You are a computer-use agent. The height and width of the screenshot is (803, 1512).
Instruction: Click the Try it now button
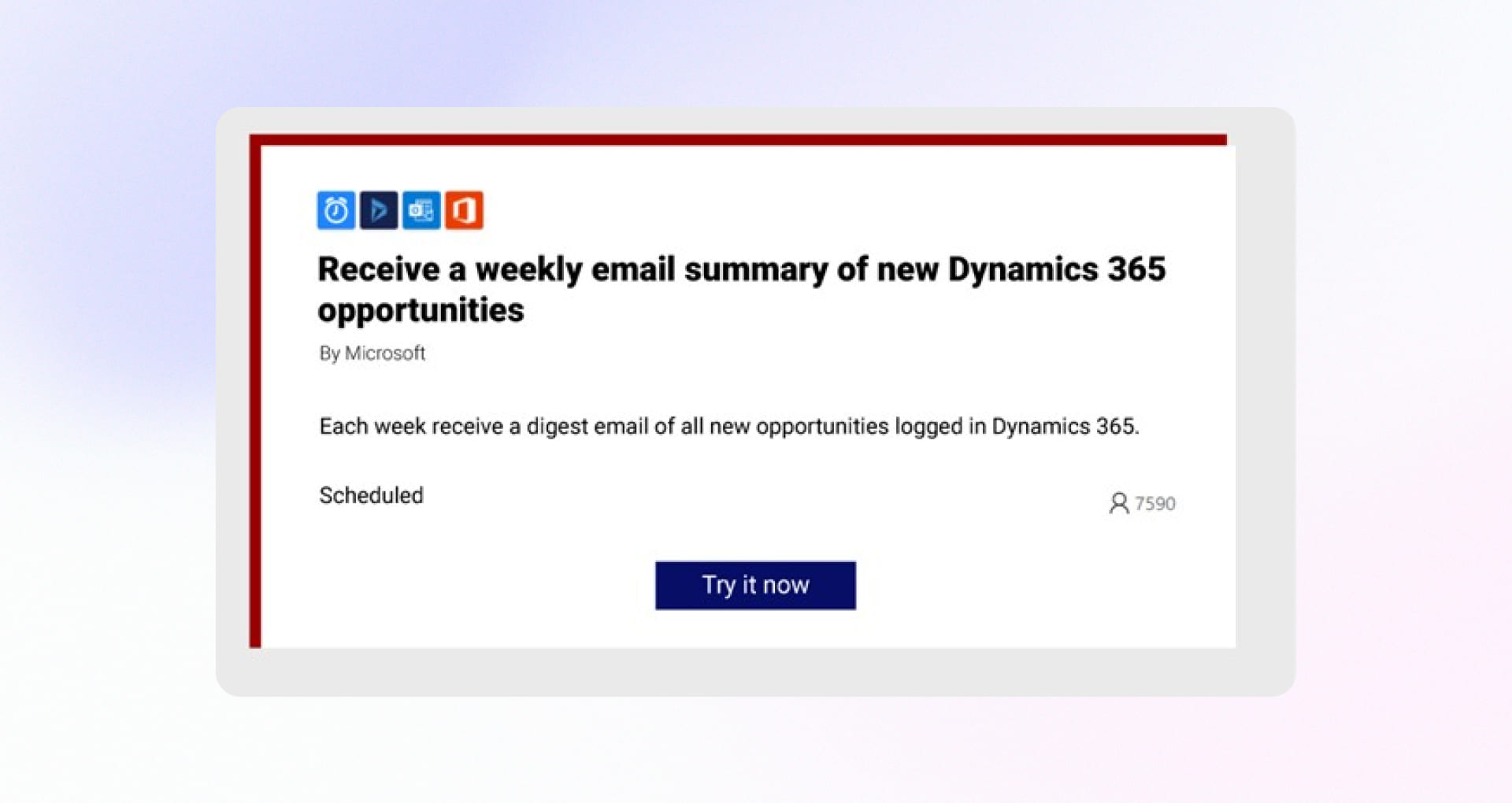(755, 585)
